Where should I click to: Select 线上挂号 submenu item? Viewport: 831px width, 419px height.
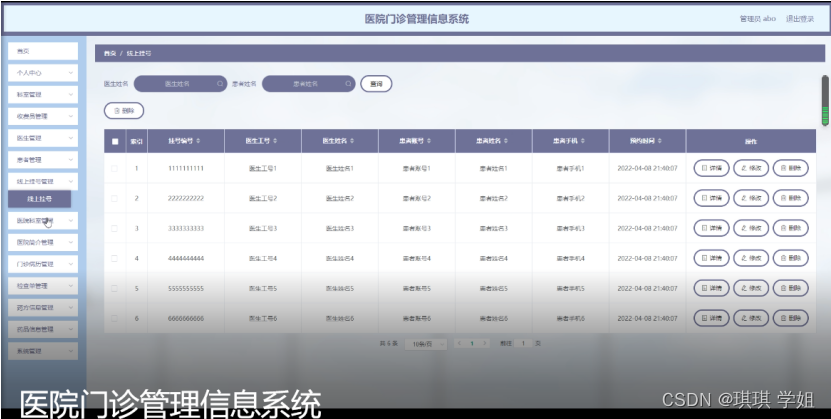click(39, 199)
